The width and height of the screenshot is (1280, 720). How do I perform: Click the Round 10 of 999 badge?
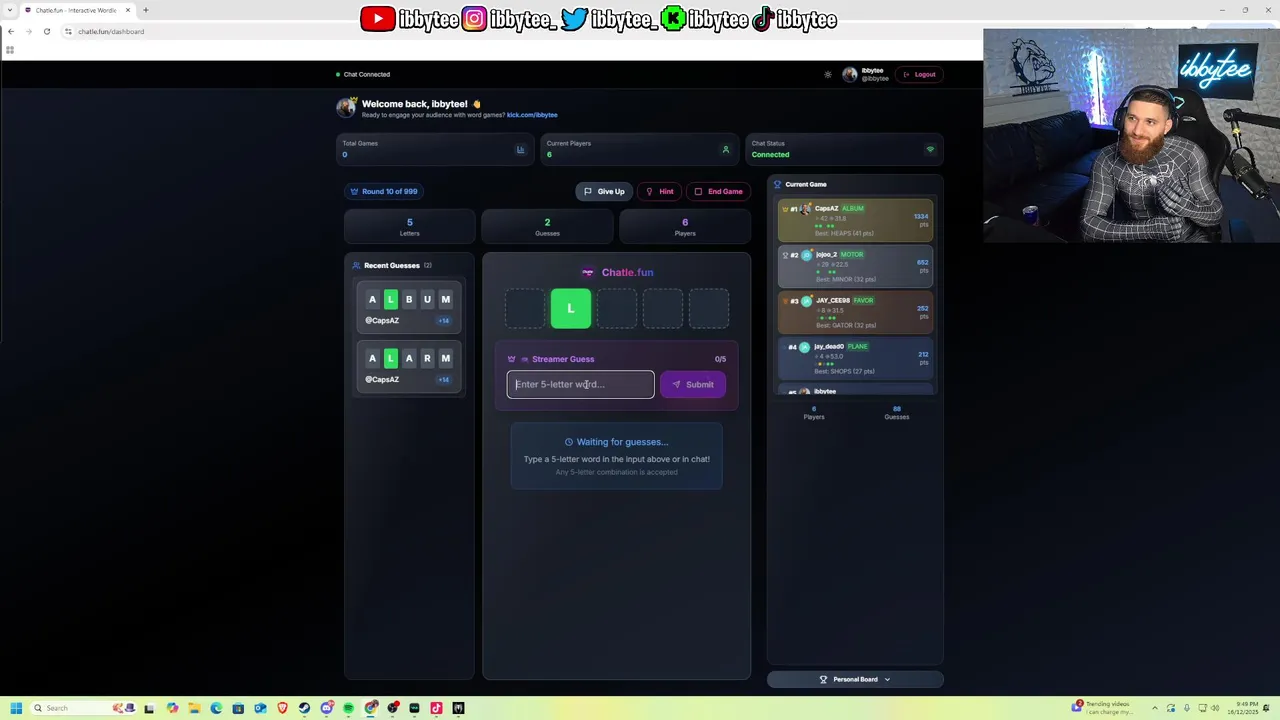[384, 191]
